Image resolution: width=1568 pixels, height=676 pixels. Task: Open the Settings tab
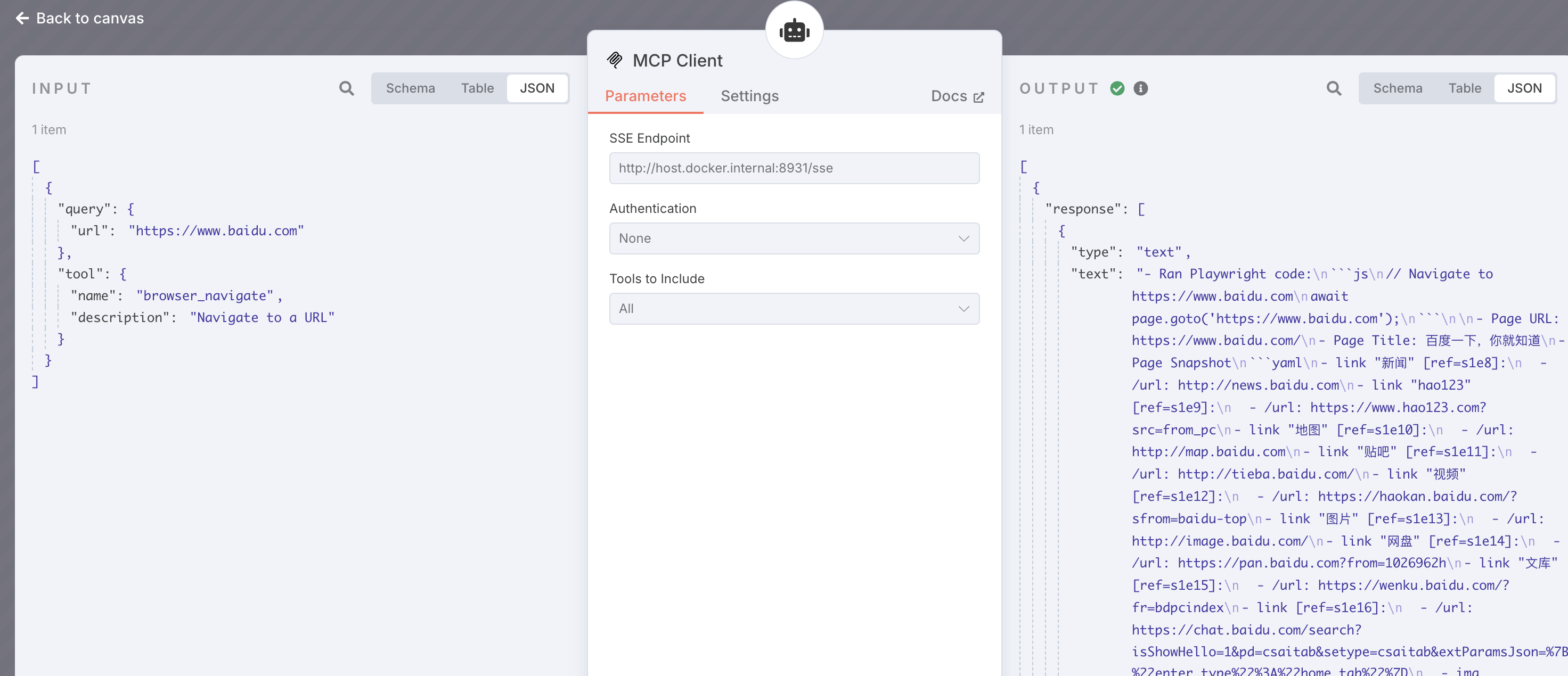click(749, 96)
